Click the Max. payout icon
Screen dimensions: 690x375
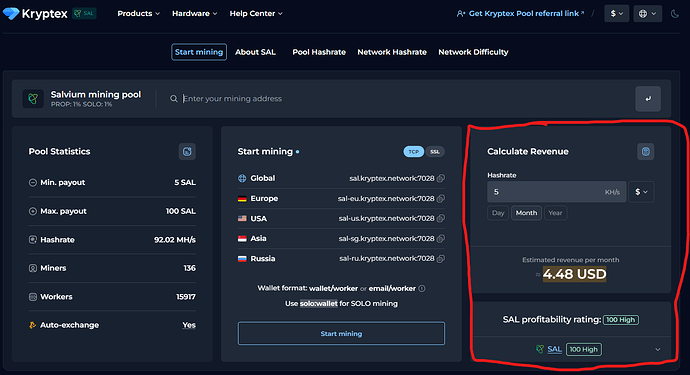click(33, 211)
